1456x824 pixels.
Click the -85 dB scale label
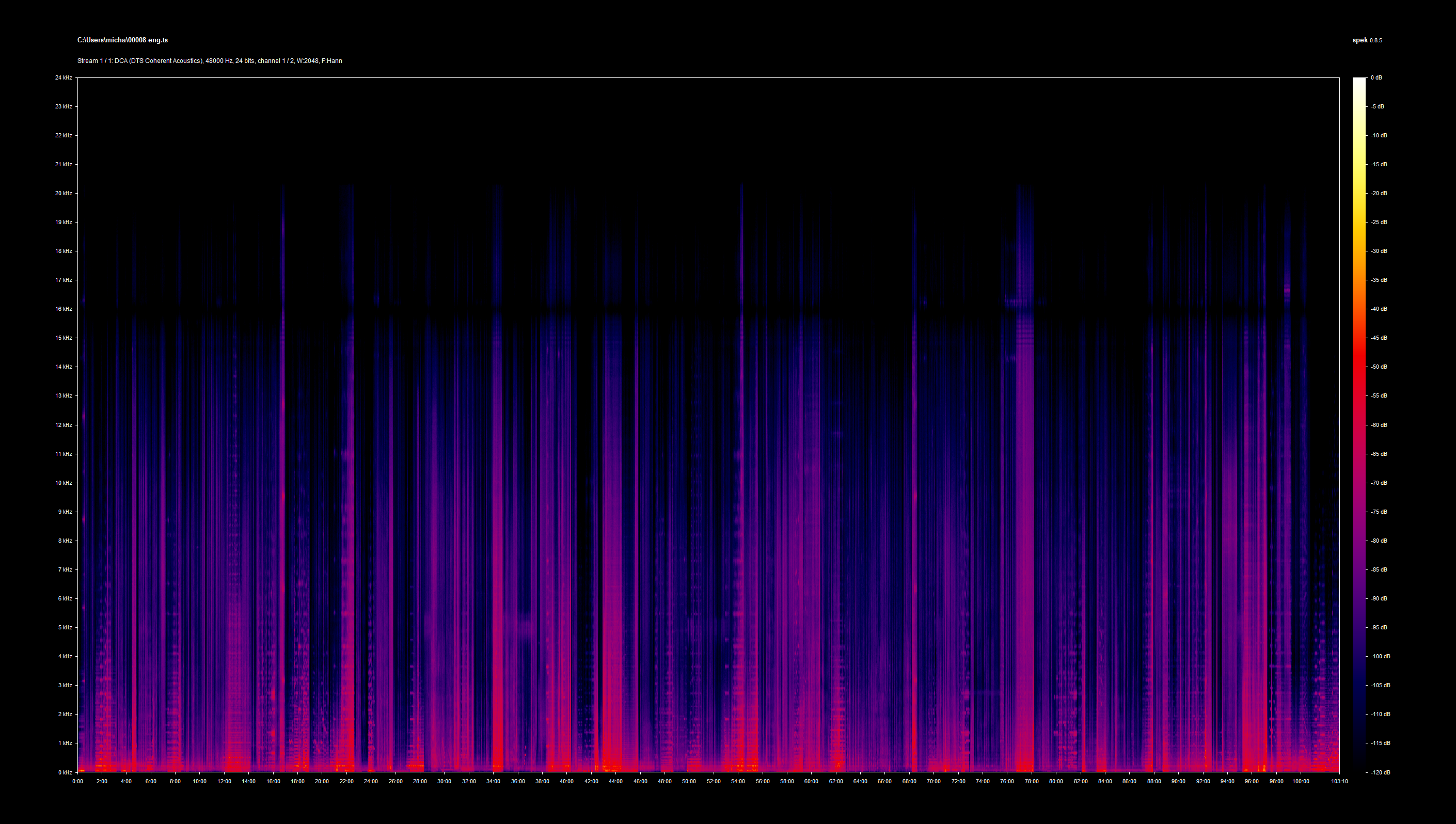(x=1379, y=570)
